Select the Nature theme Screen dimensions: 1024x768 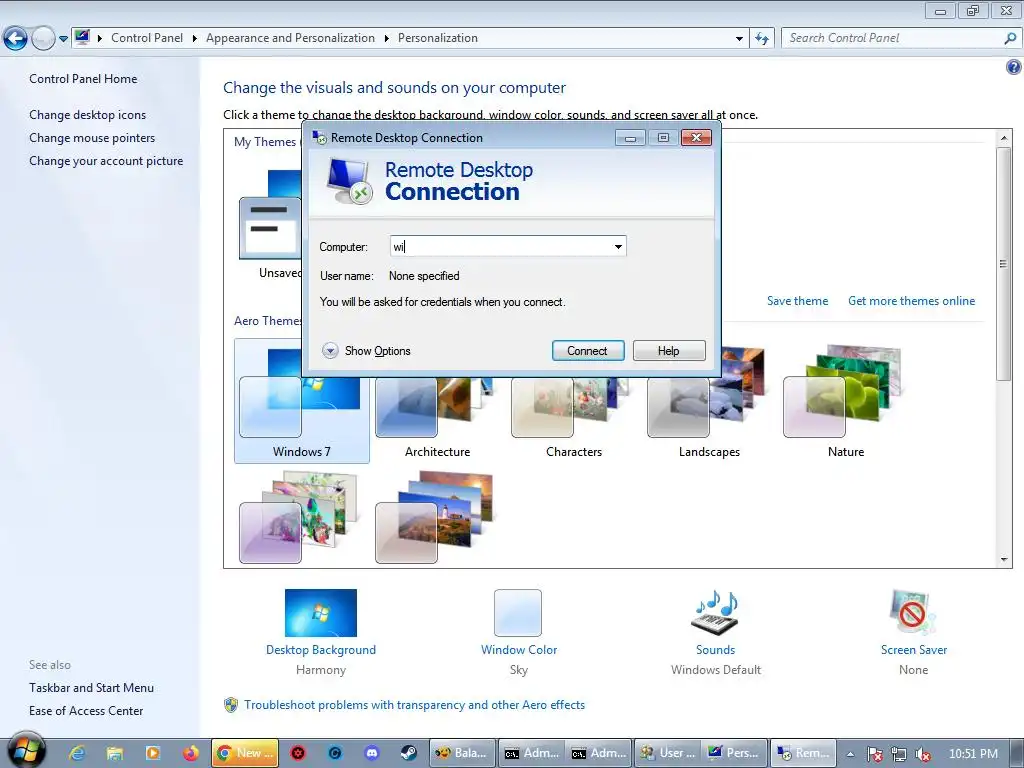[x=846, y=401]
